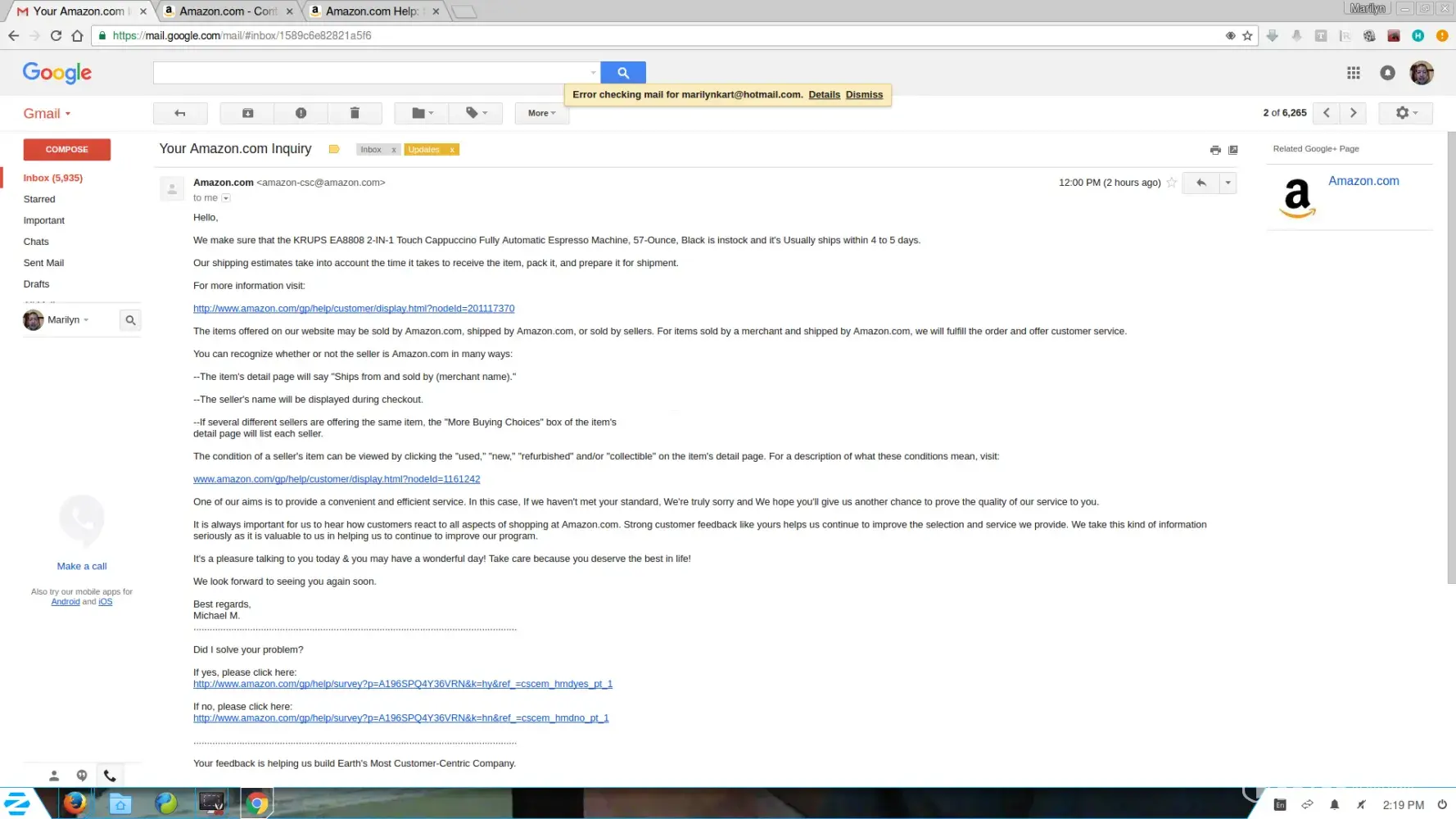Open the settings gear dropdown
This screenshot has width=1456, height=819.
click(x=1405, y=113)
